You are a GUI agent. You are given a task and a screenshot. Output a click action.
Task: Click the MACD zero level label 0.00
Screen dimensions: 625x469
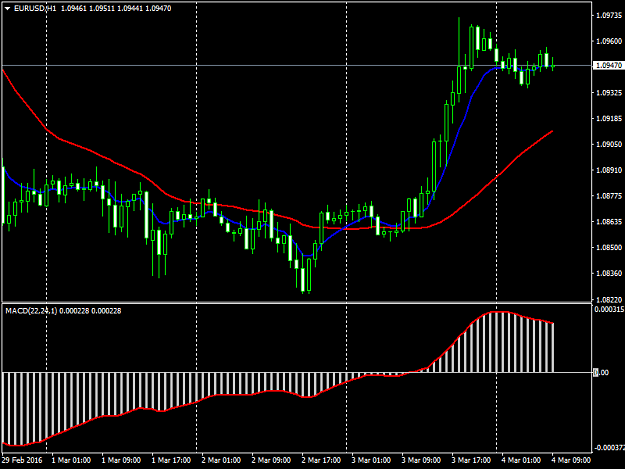(x=601, y=373)
